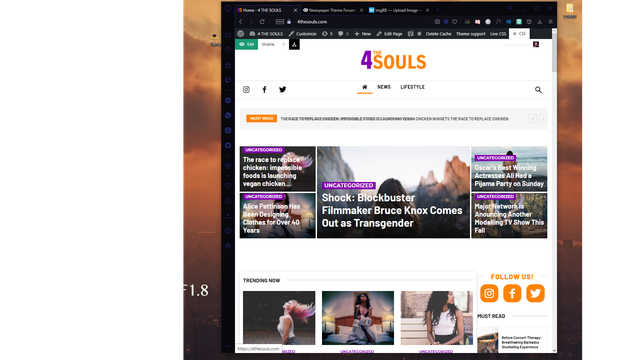640x360 pixels.
Task: Click the black composer icon beside Mobile
Action: 294,44
